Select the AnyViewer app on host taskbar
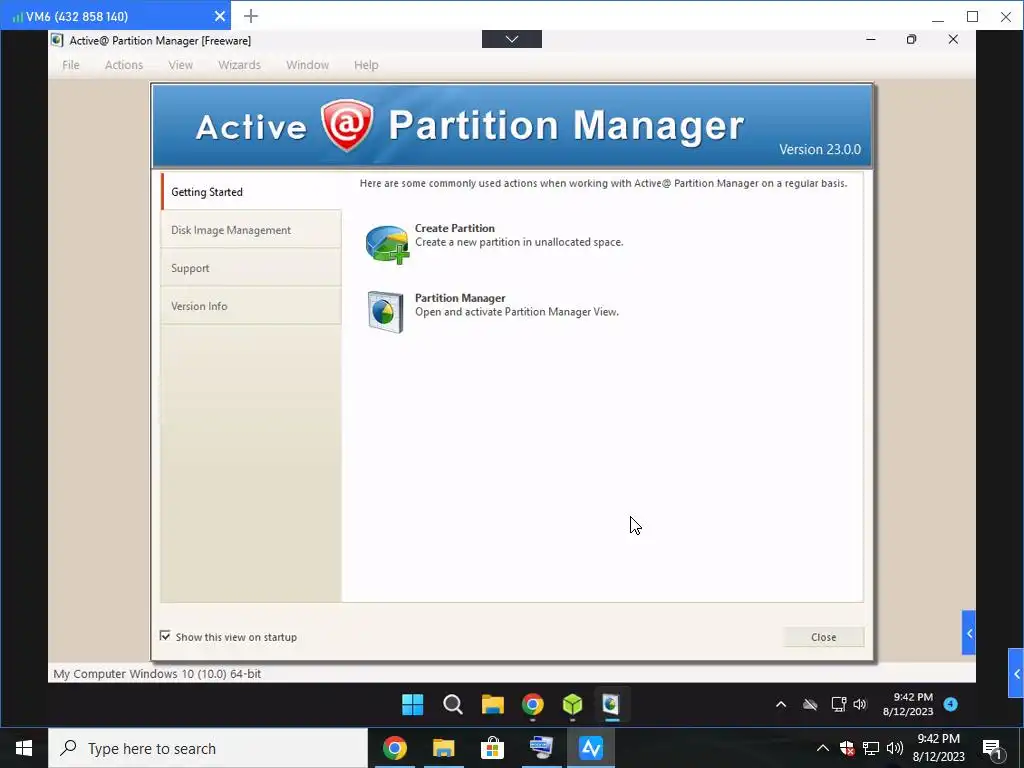1024x768 pixels. pyautogui.click(x=590, y=748)
